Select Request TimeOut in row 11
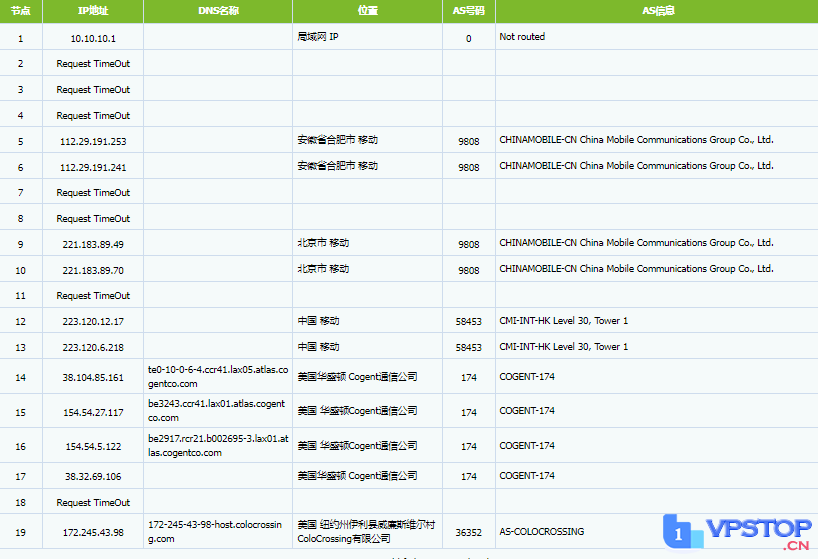This screenshot has width=818, height=559. [93, 296]
